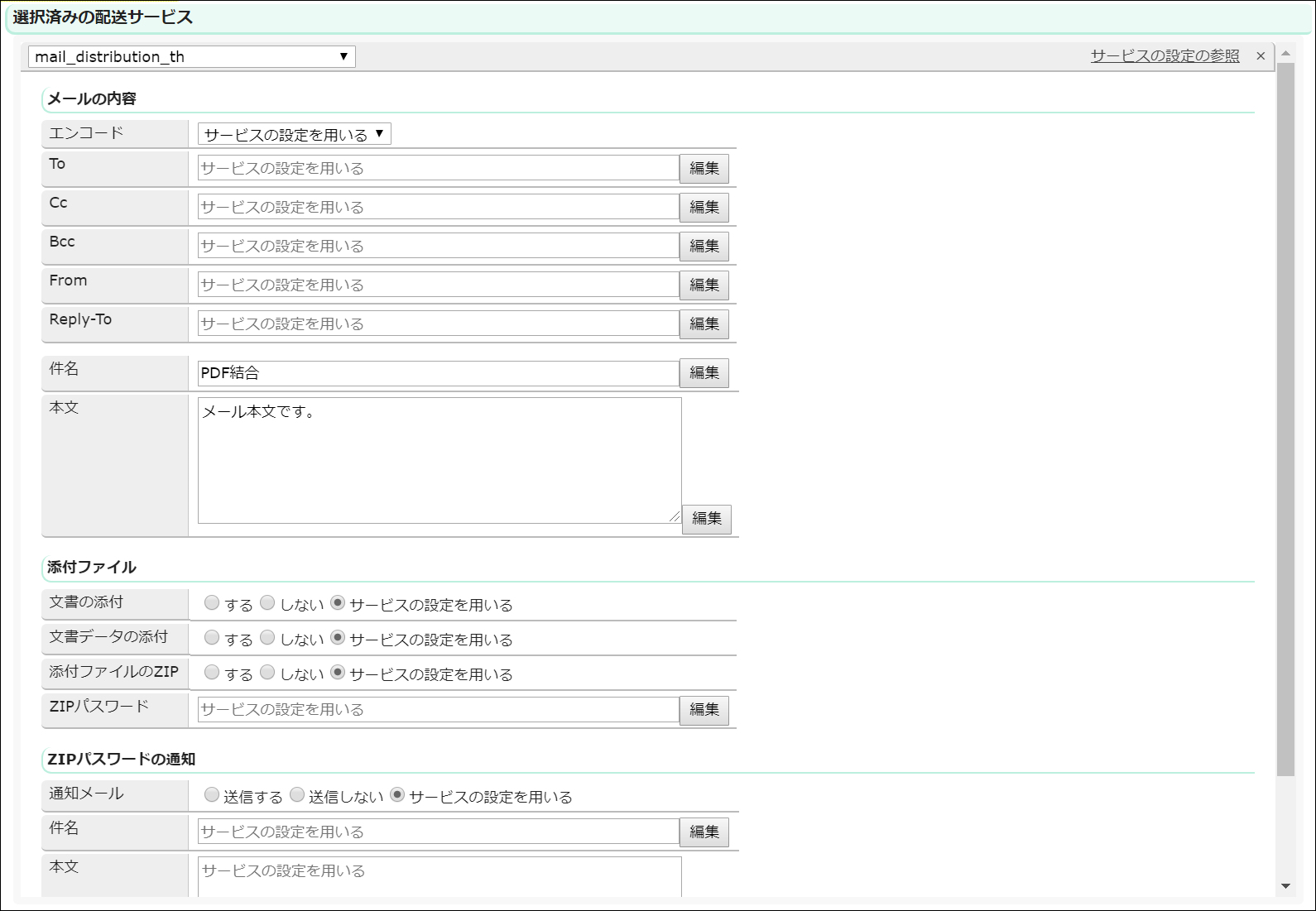
Task: Select する for 文書の添付
Action: click(212, 603)
